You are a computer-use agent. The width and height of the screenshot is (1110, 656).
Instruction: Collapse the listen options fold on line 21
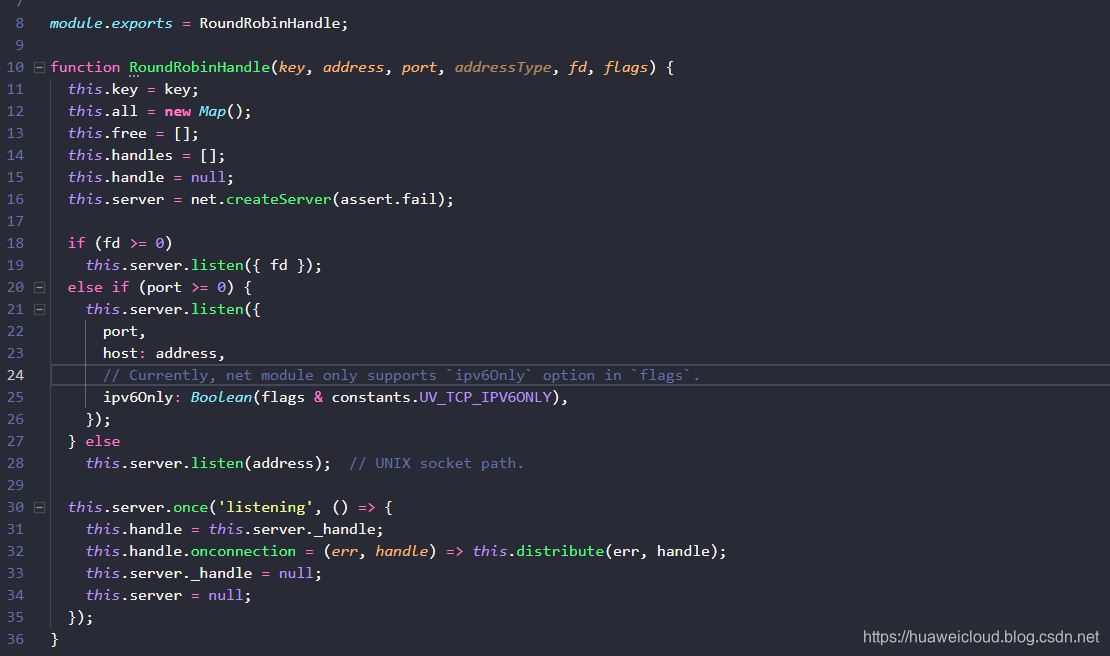pyautogui.click(x=40, y=309)
